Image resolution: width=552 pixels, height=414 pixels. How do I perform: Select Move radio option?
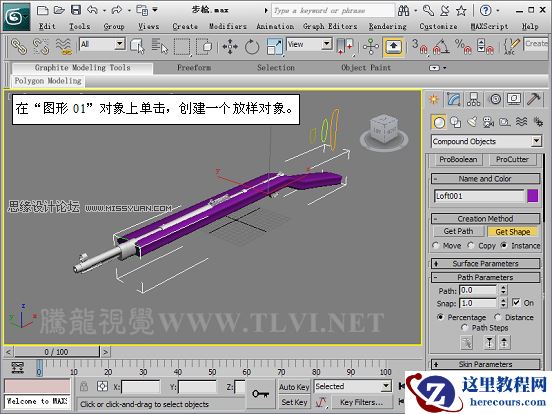coord(436,245)
